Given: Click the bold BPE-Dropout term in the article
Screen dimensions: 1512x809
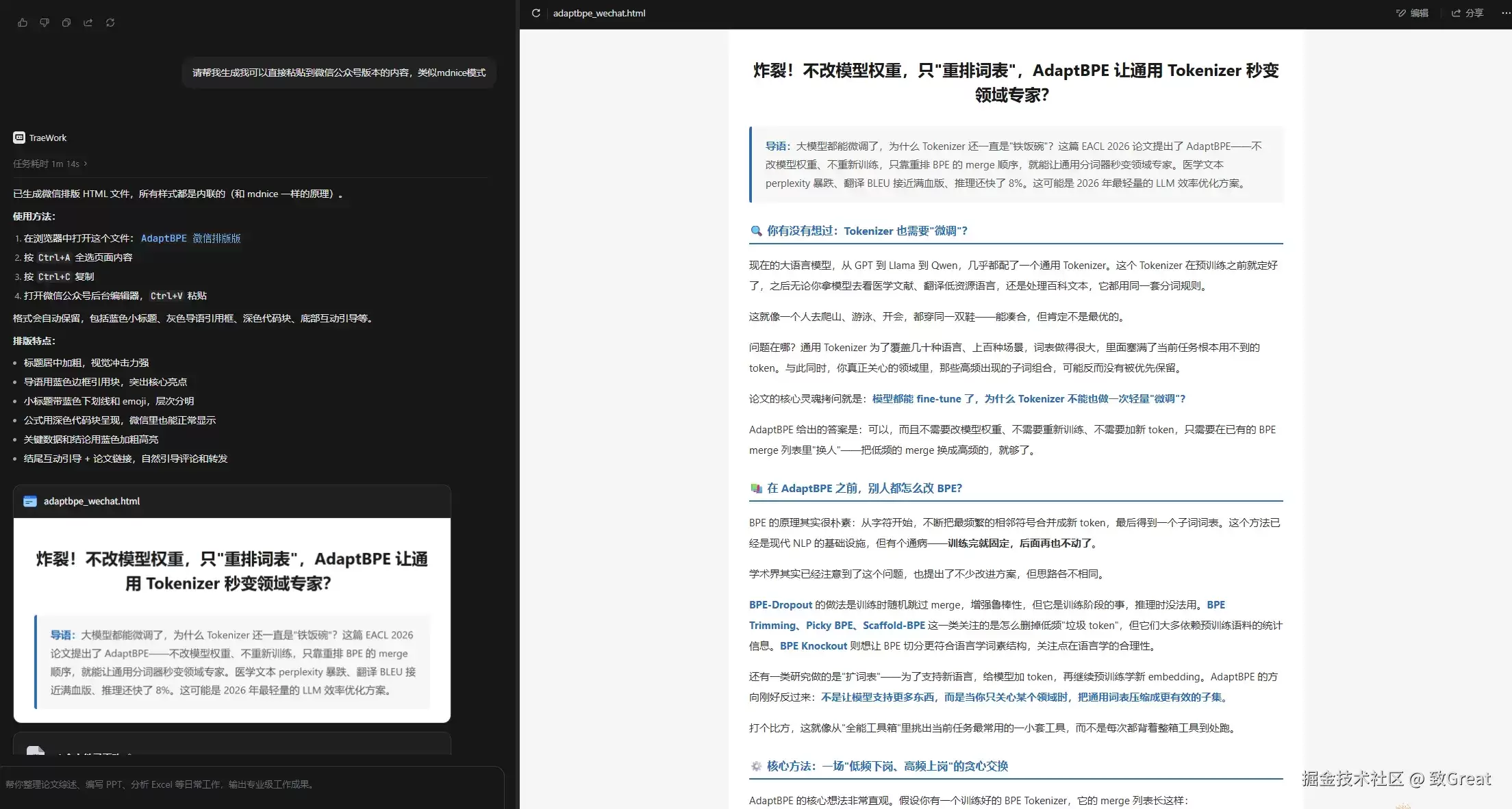Looking at the screenshot, I should point(781,604).
